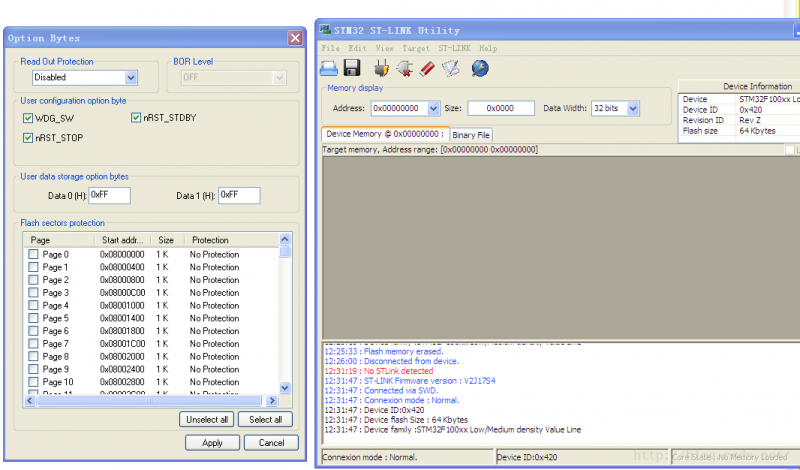800x470 pixels.
Task: Click the Full chip erase icon
Action: pos(427,68)
